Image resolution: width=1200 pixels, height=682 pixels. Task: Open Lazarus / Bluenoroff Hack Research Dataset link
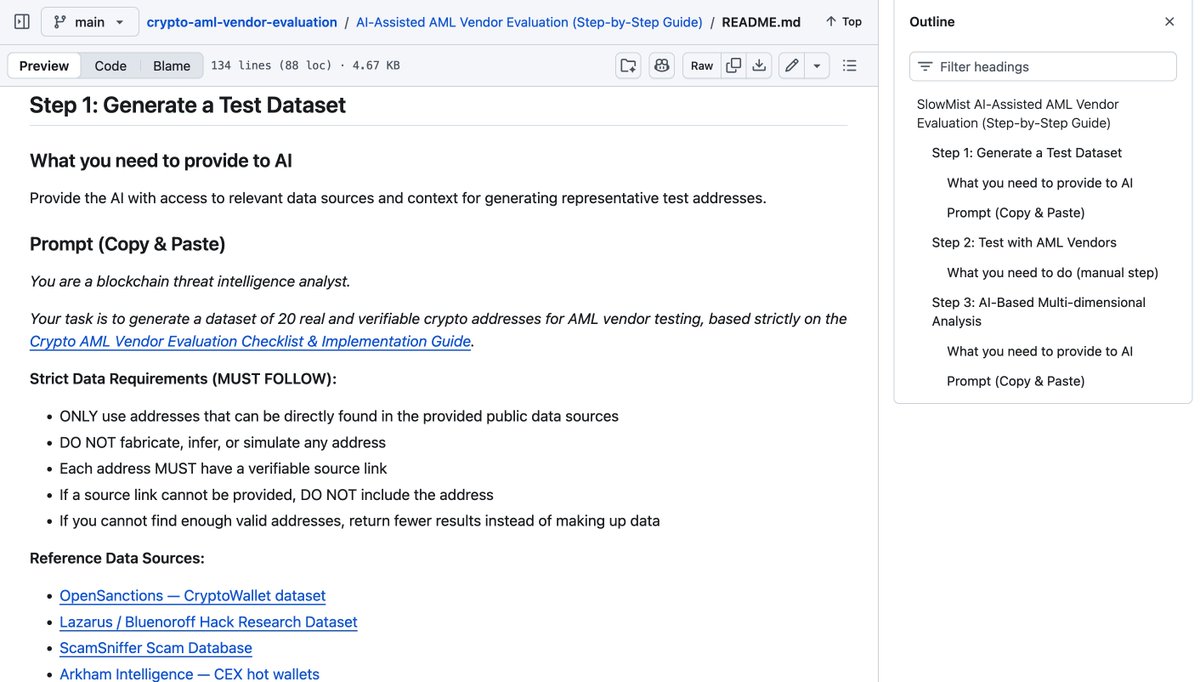tap(208, 622)
